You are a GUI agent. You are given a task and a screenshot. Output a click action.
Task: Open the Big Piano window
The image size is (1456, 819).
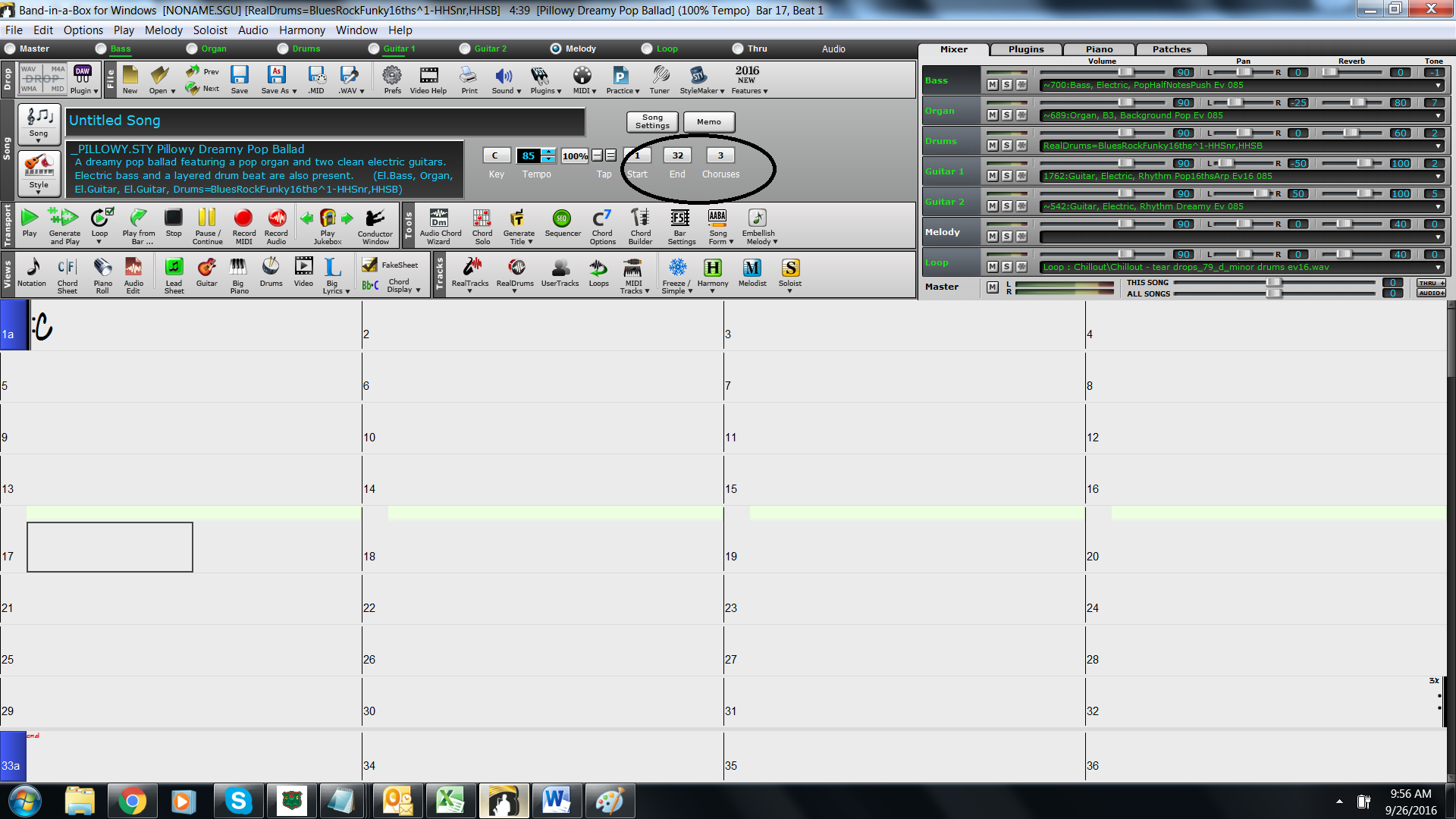coord(239,275)
